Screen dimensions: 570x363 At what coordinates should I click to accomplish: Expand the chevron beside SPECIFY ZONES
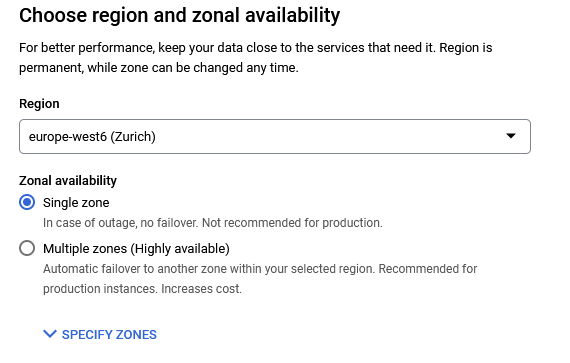click(50, 334)
